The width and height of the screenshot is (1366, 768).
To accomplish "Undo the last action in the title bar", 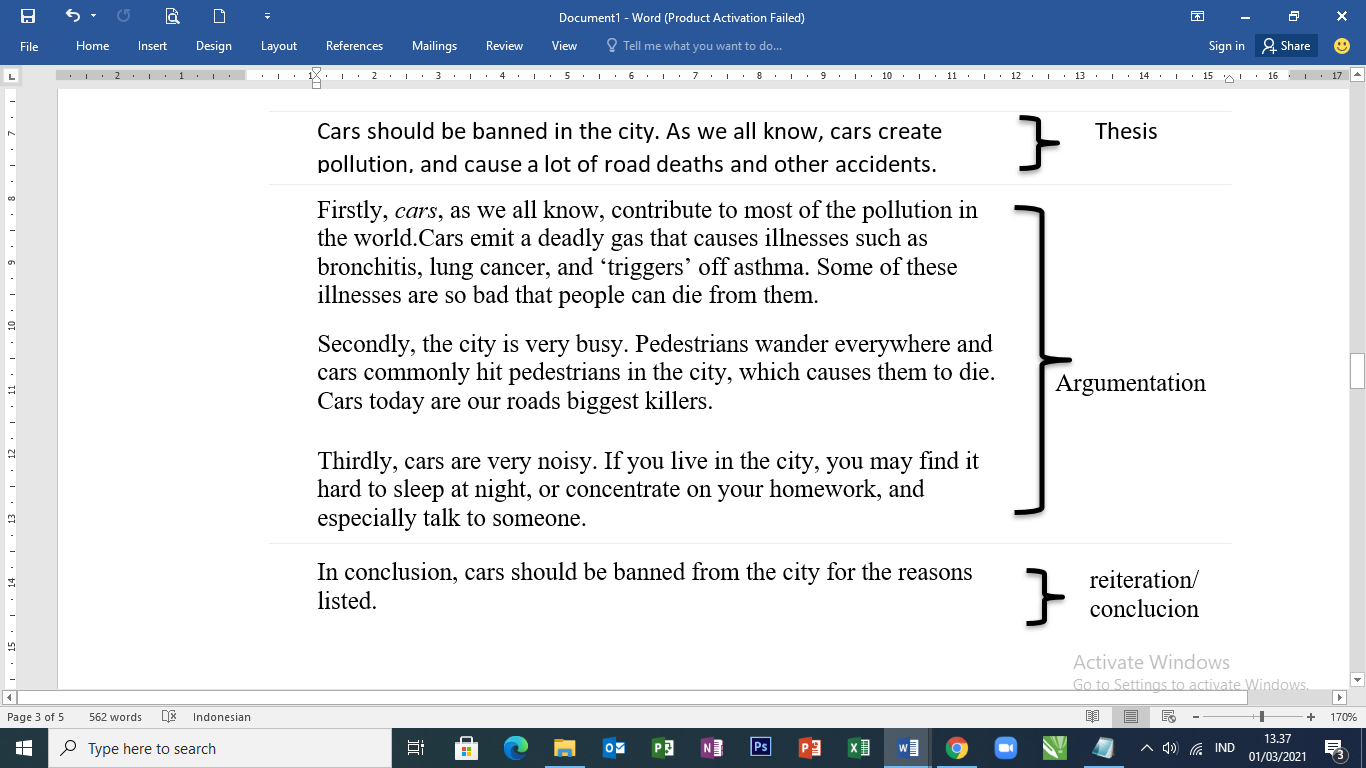I will tap(72, 16).
